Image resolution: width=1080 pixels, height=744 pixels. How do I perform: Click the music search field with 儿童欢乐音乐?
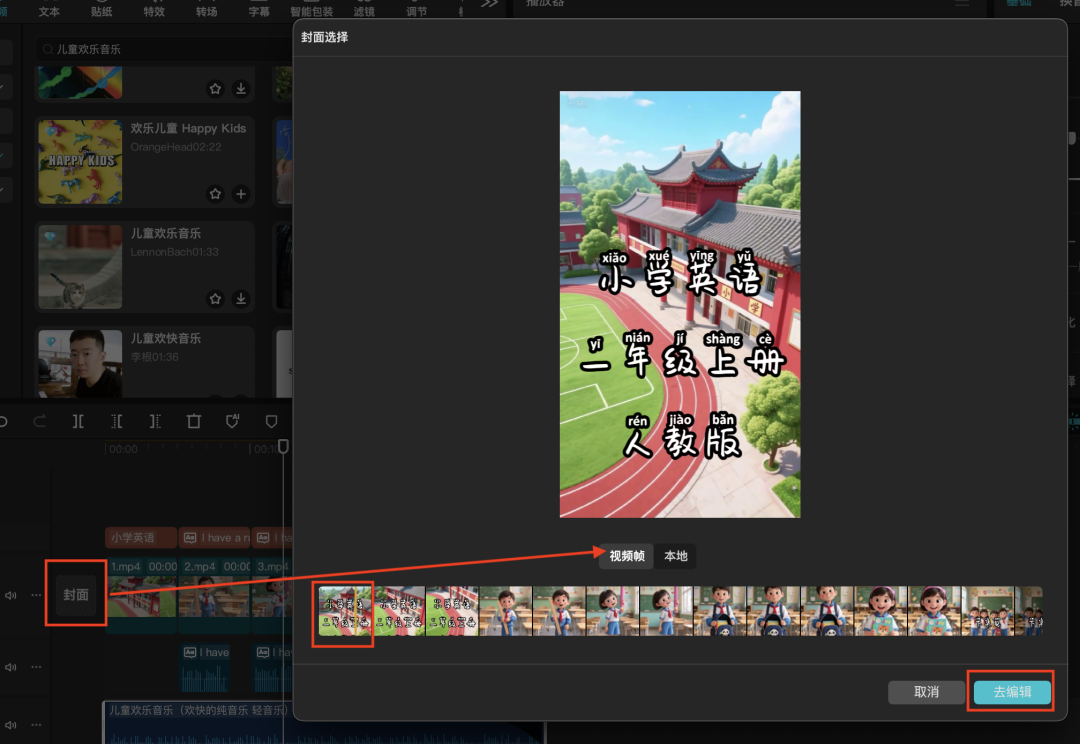[x=150, y=49]
